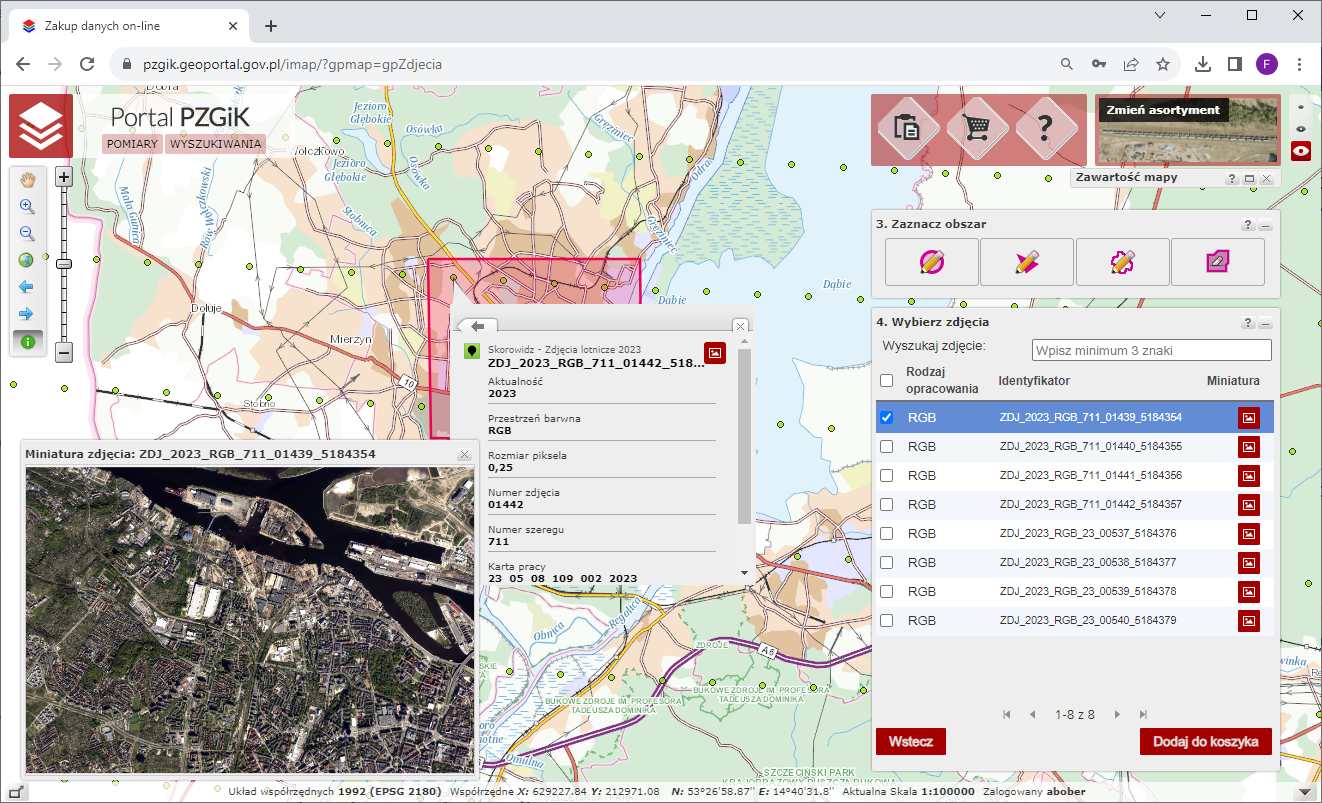Open the clipboard orders icon

pyautogui.click(x=907, y=128)
